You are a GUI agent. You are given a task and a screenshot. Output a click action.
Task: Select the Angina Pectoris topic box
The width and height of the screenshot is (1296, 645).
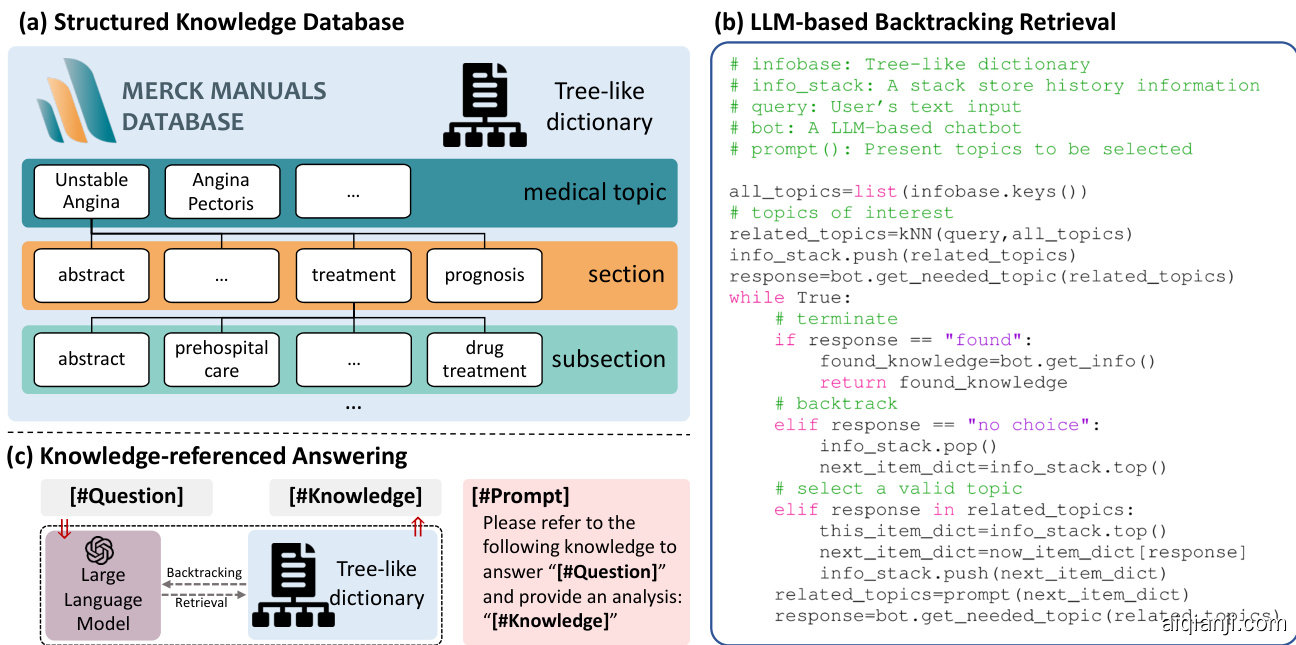tap(222, 191)
